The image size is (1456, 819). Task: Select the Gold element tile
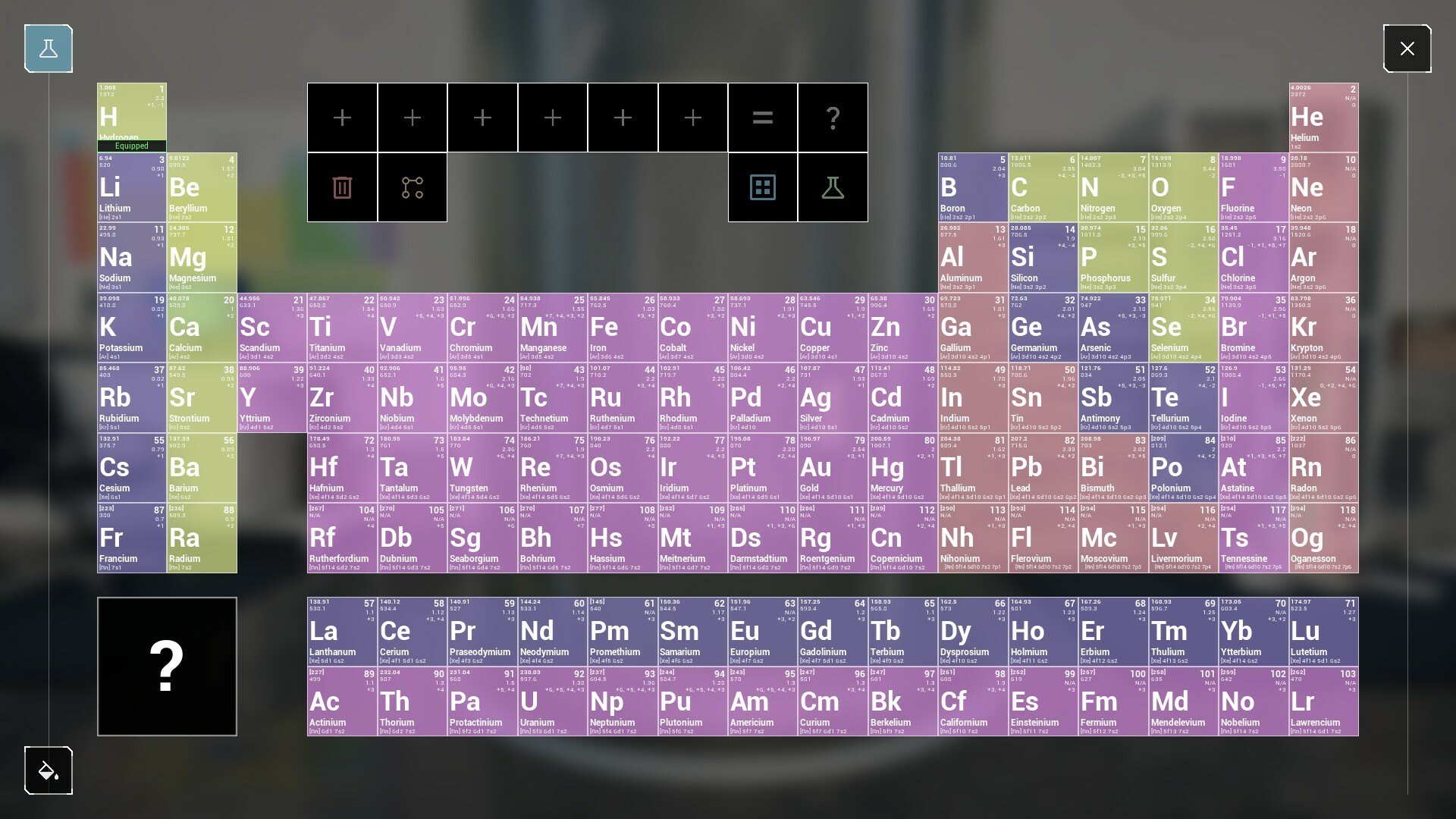coord(833,468)
